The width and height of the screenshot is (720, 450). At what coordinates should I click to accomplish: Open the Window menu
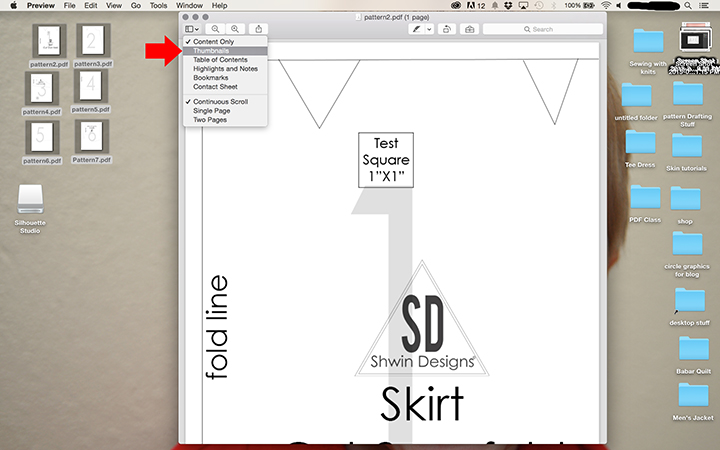click(x=189, y=6)
